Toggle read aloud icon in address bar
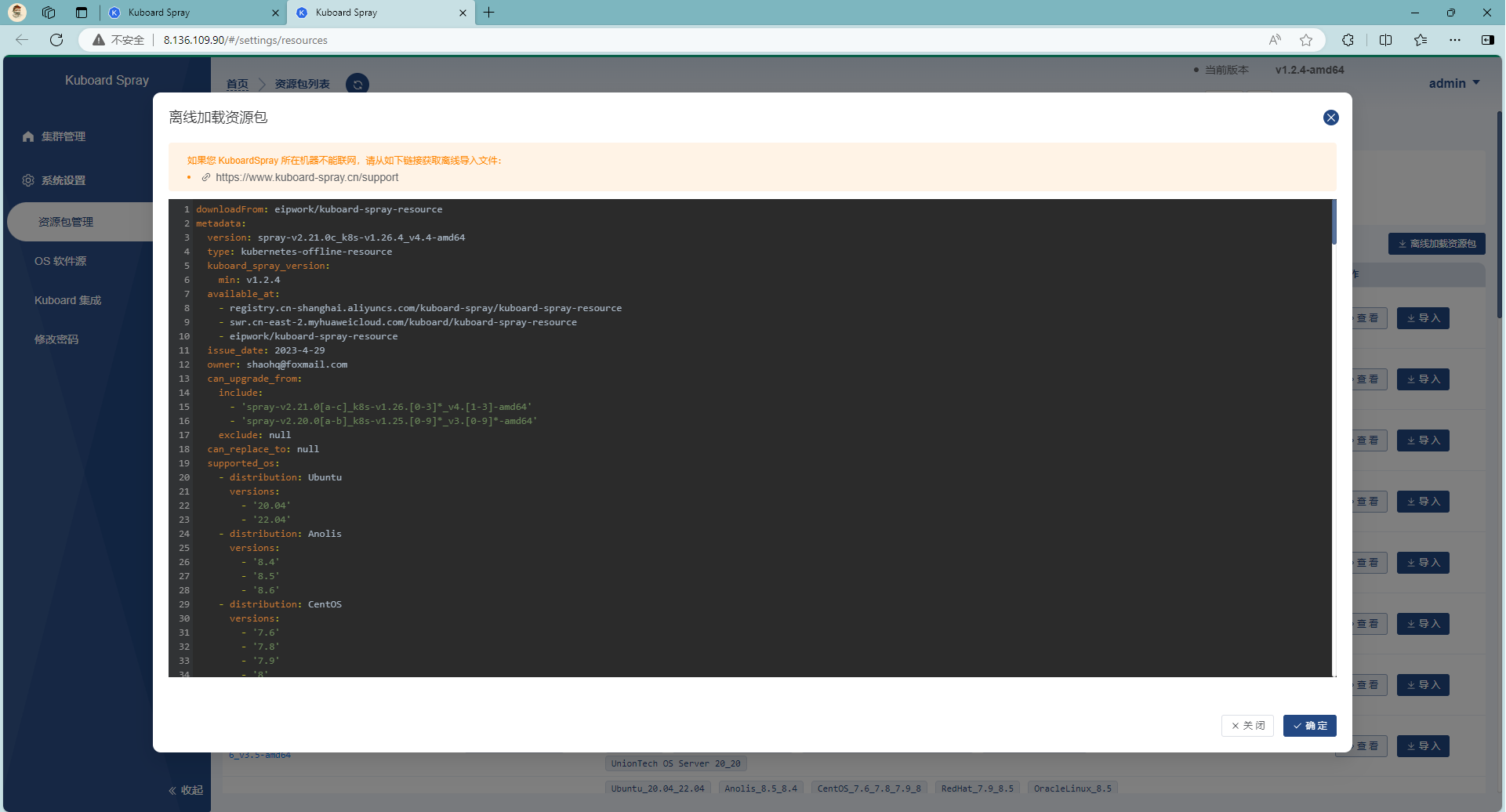1506x812 pixels. (x=1275, y=40)
